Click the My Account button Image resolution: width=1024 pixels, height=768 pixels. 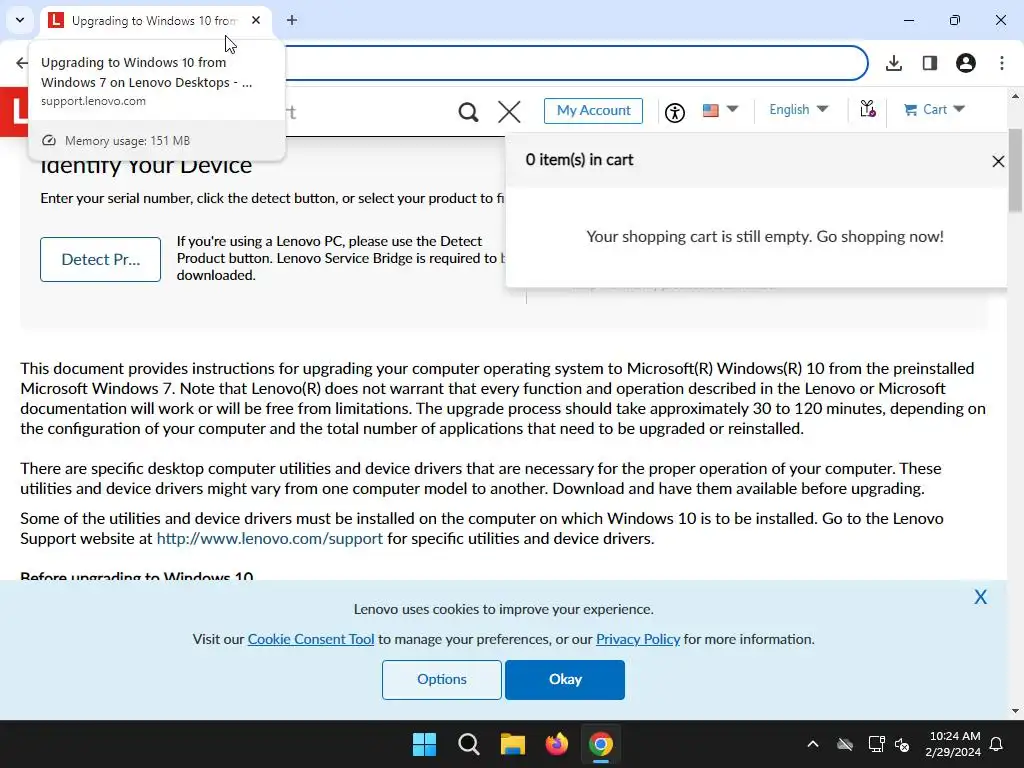593,110
